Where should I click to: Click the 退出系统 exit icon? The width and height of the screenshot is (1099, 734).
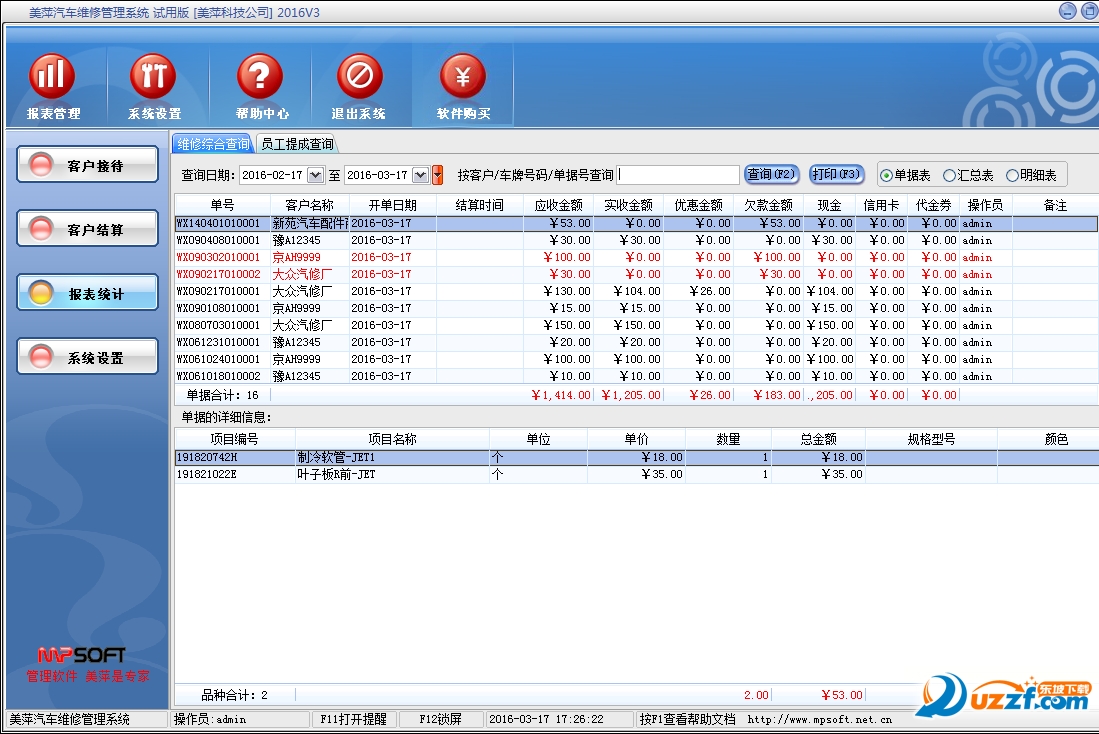(x=359, y=78)
